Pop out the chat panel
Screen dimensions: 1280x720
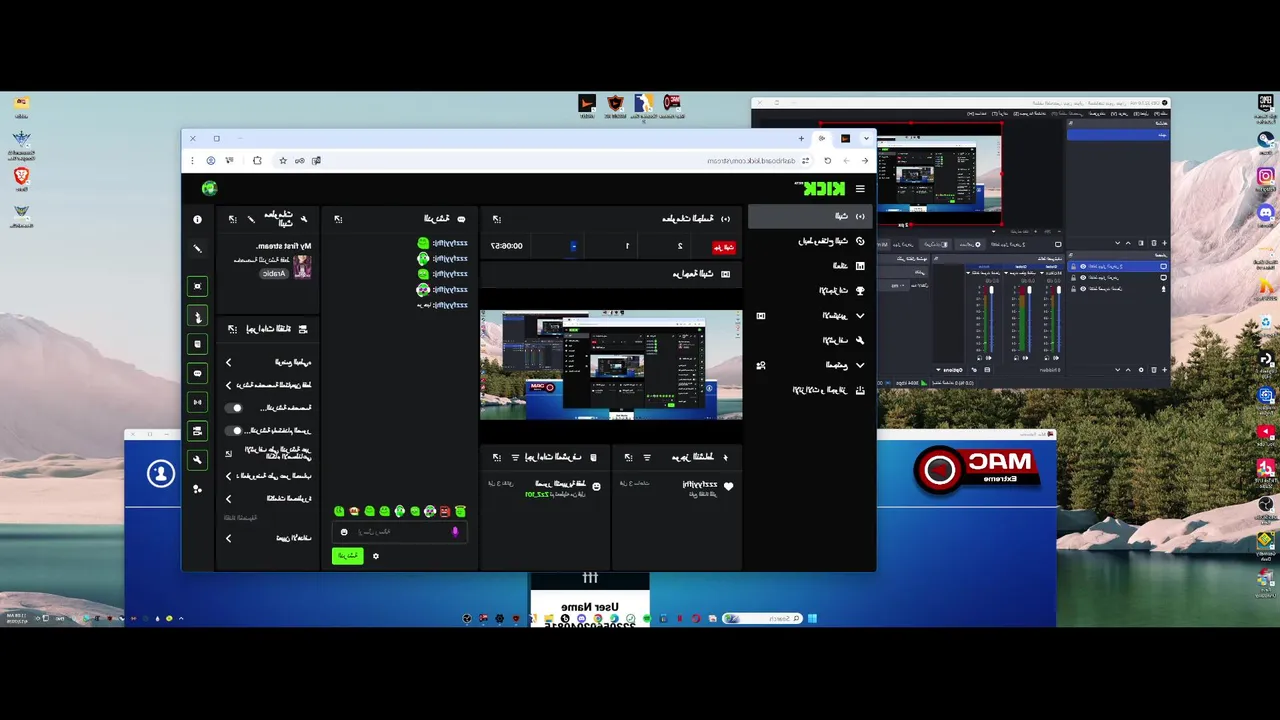[x=338, y=219]
